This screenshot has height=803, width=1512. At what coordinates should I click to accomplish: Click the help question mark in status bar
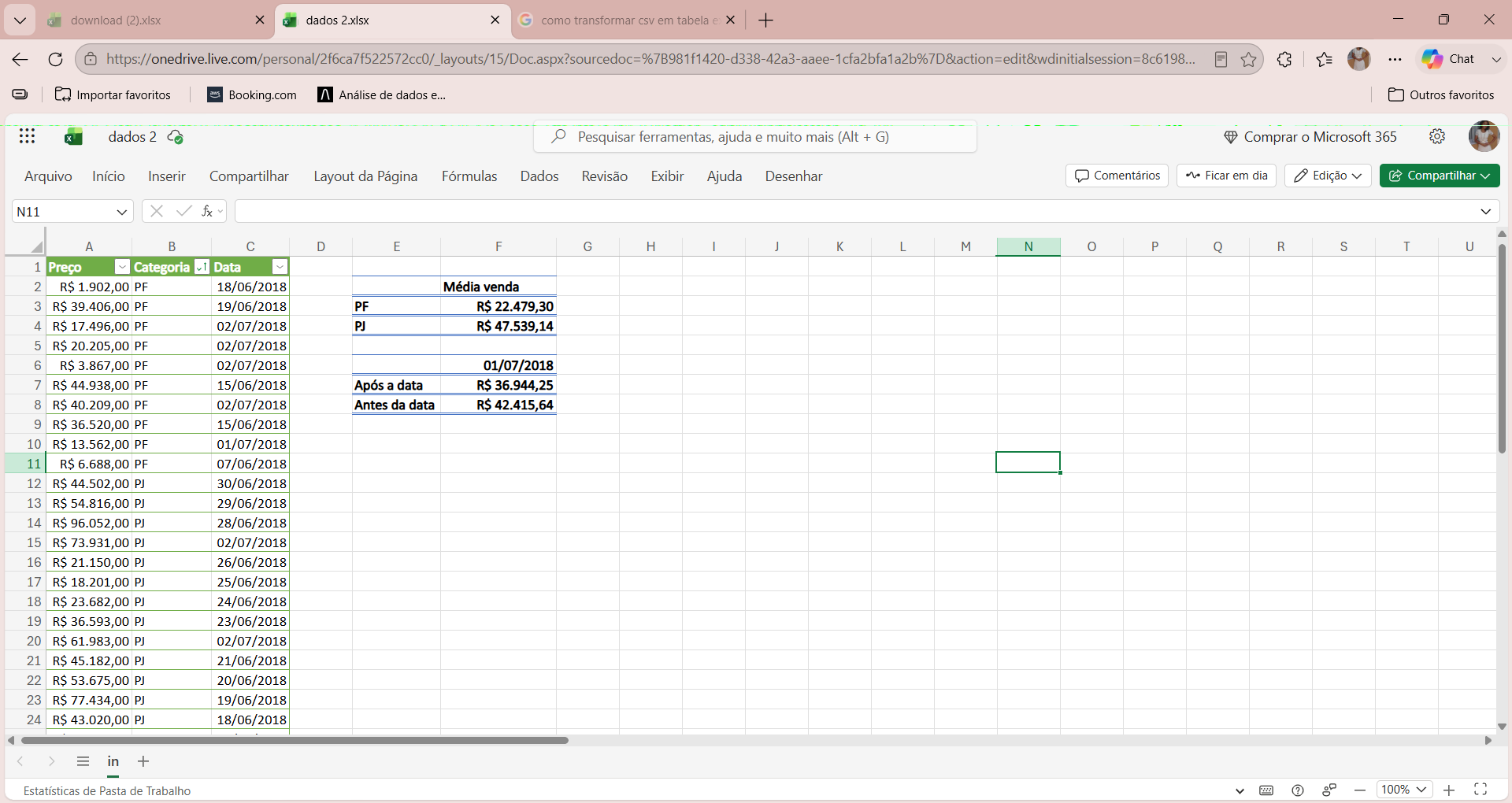1298,790
